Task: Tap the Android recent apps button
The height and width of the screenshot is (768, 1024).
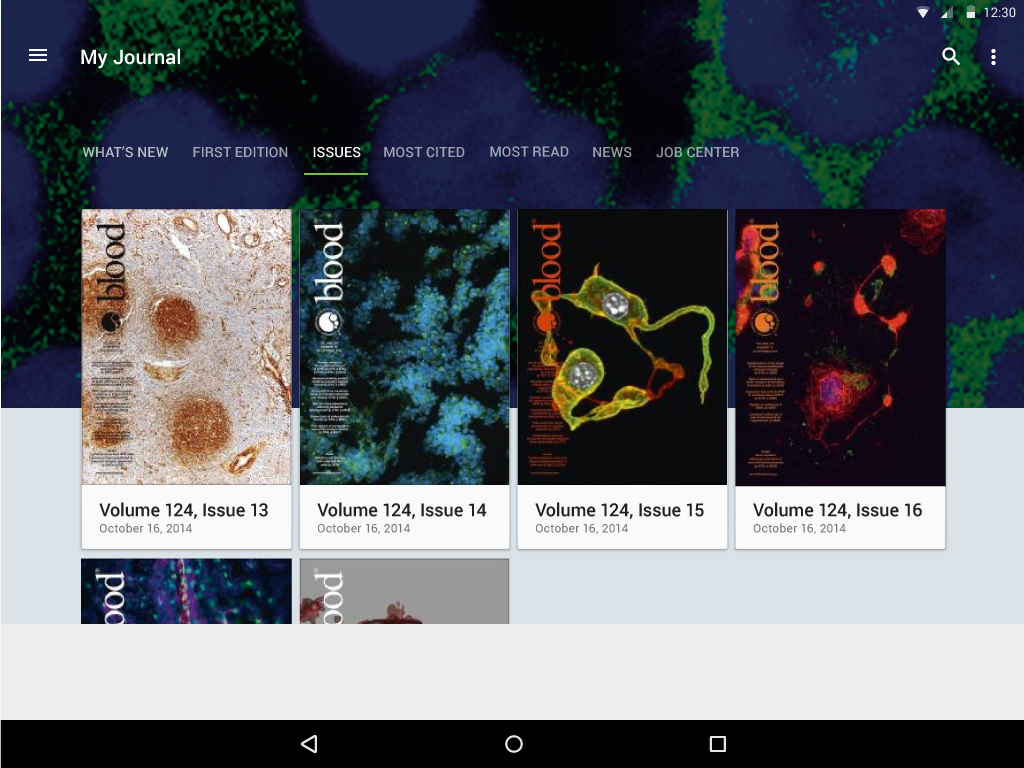Action: point(718,744)
